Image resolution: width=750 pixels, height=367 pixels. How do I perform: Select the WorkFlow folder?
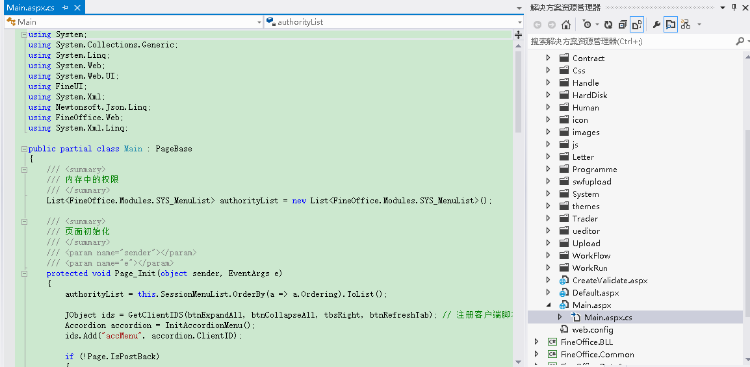[591, 256]
